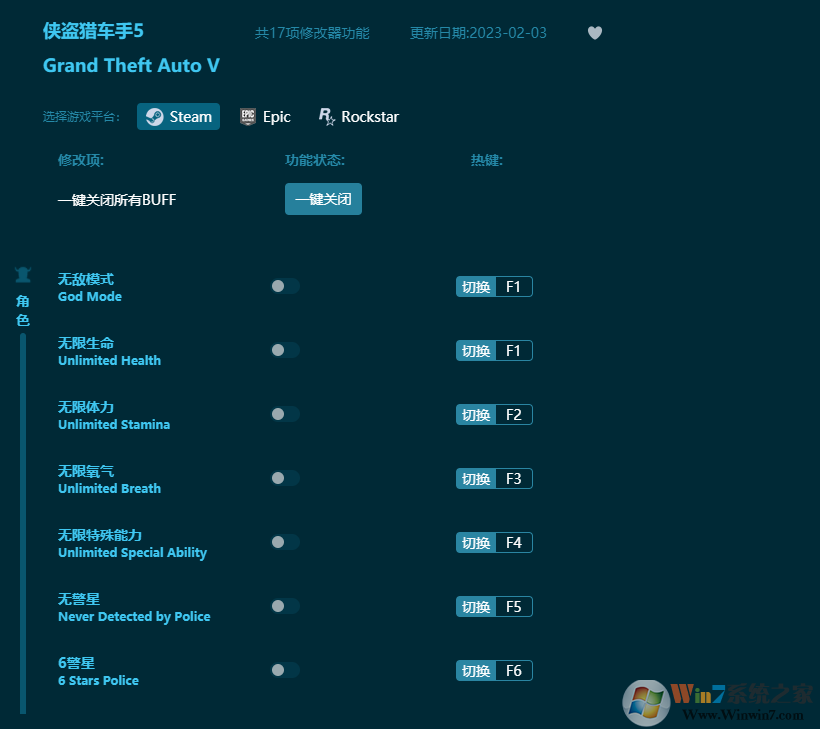Click the F1 hotkey field for God Mode
The image size is (820, 729).
(514, 287)
